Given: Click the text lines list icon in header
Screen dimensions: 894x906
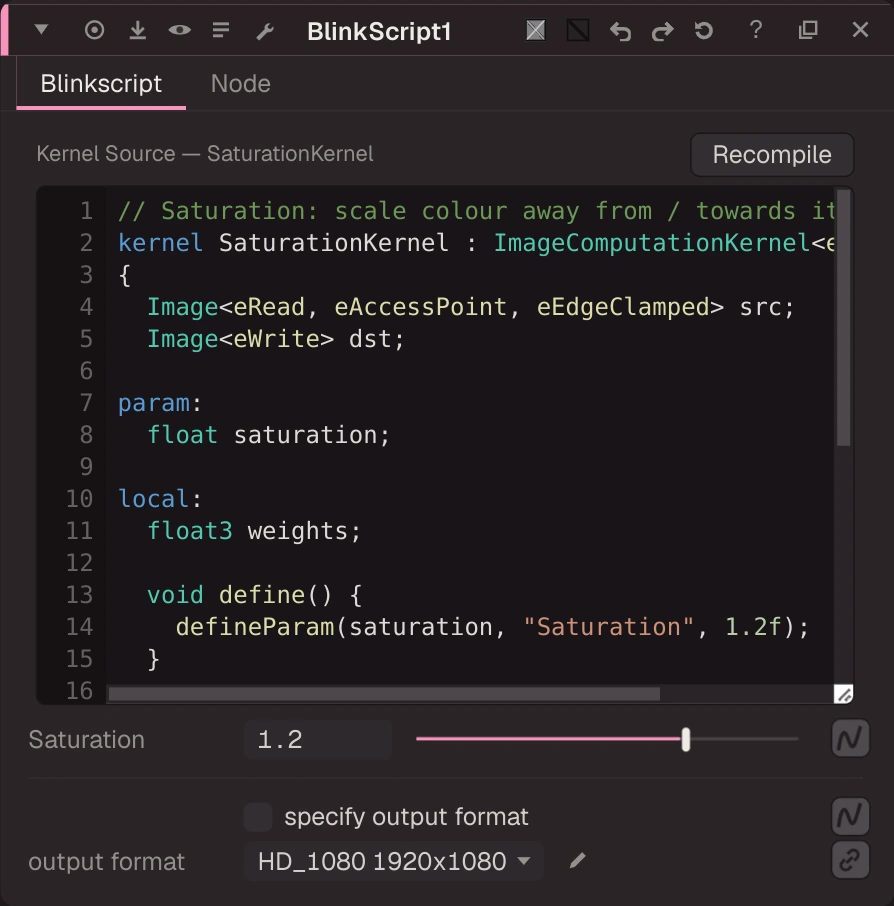Looking at the screenshot, I should click(x=221, y=30).
